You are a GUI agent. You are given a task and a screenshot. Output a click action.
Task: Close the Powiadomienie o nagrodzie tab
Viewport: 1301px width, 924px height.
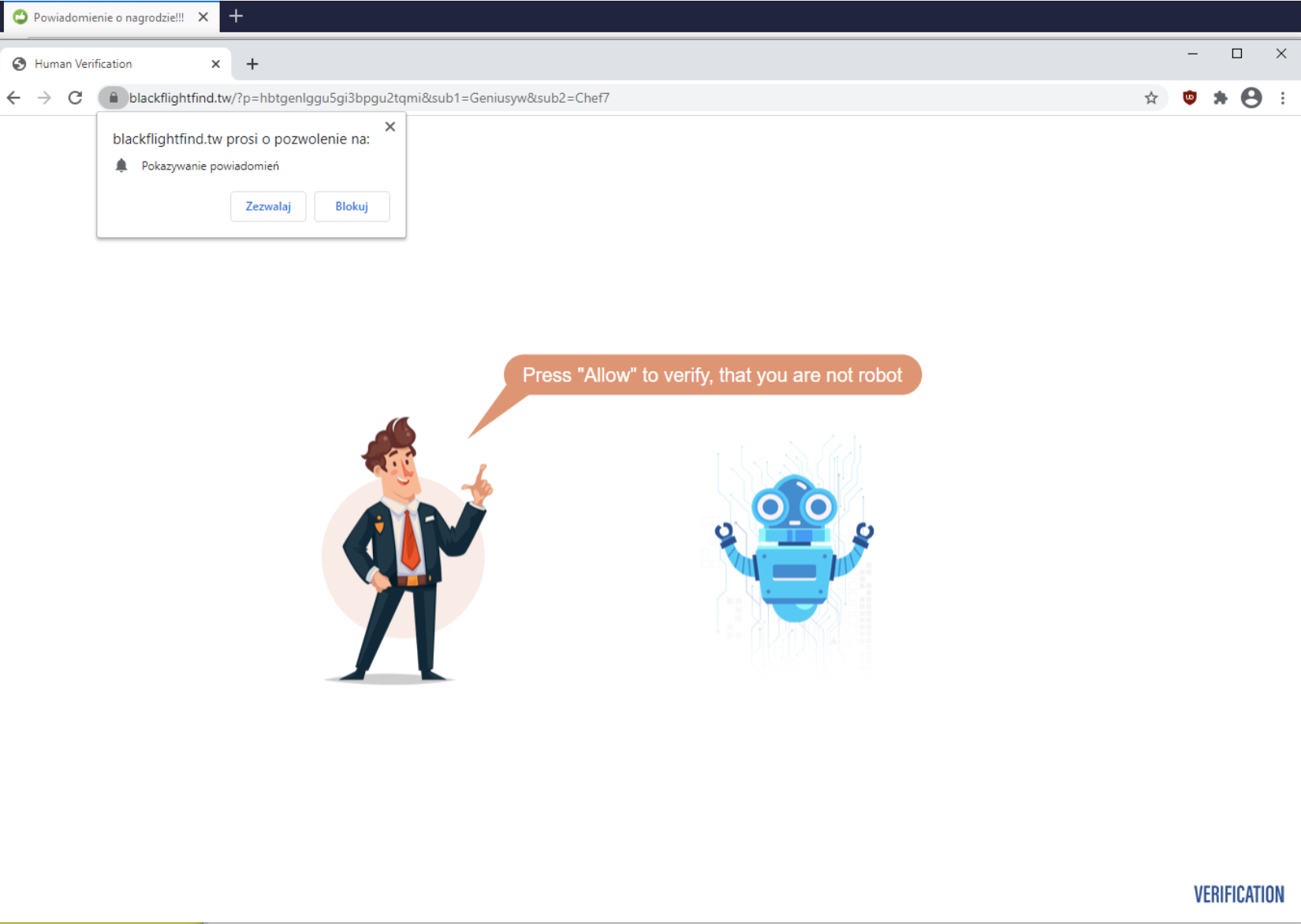coord(203,17)
